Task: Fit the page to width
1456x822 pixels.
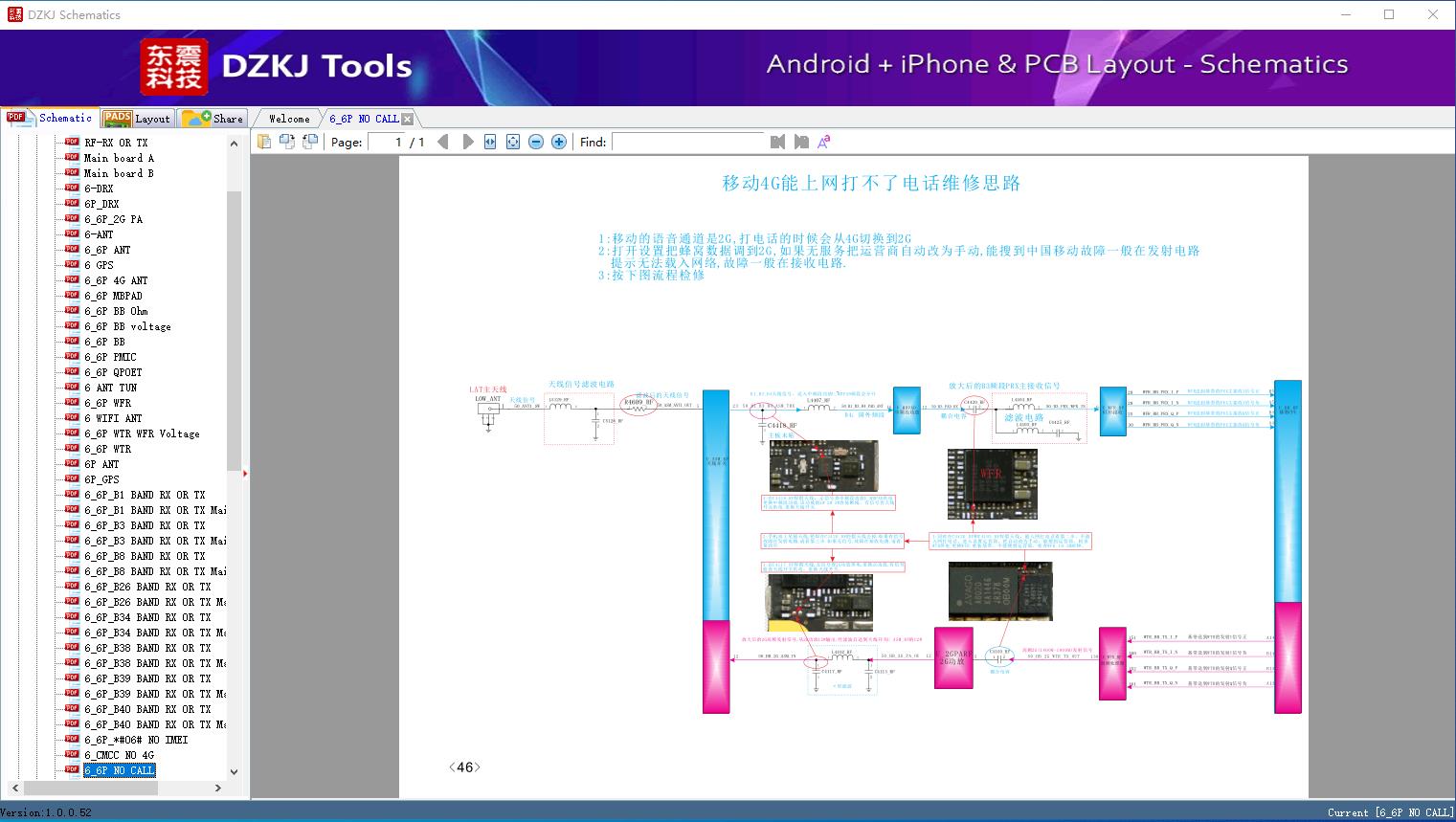Action: pyautogui.click(x=490, y=142)
